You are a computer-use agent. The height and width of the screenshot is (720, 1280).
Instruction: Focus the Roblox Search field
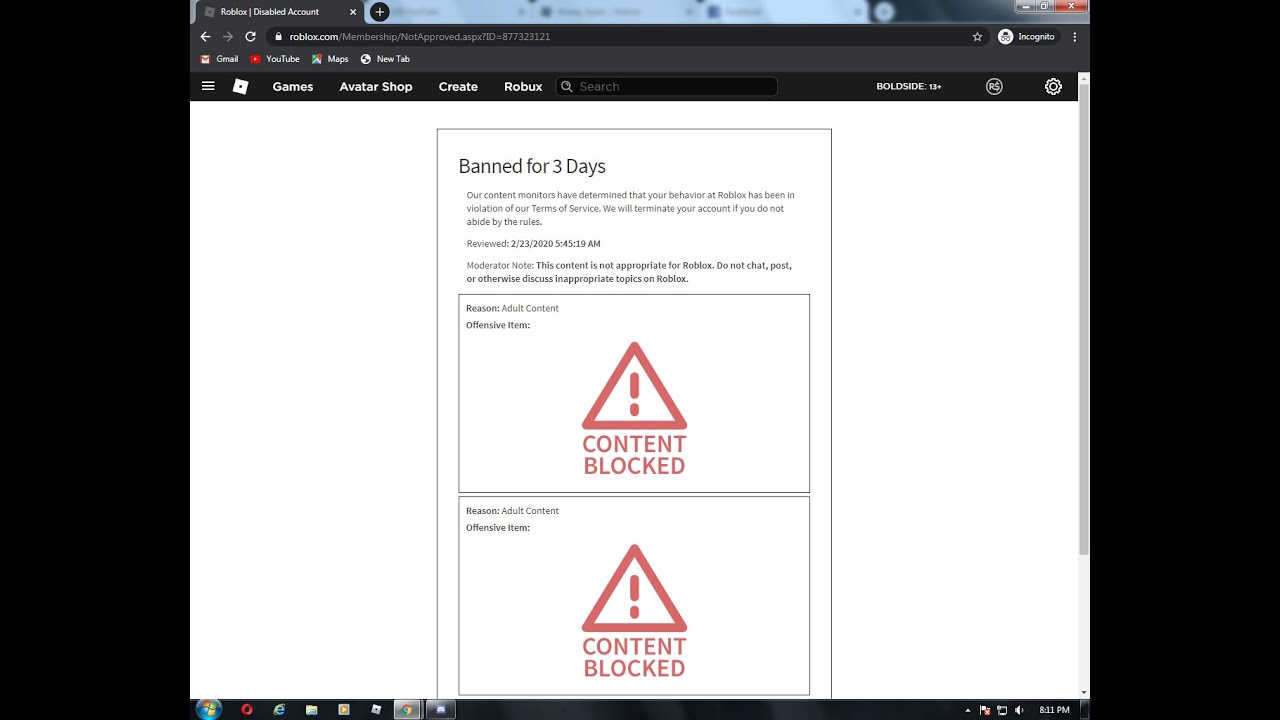coord(667,87)
